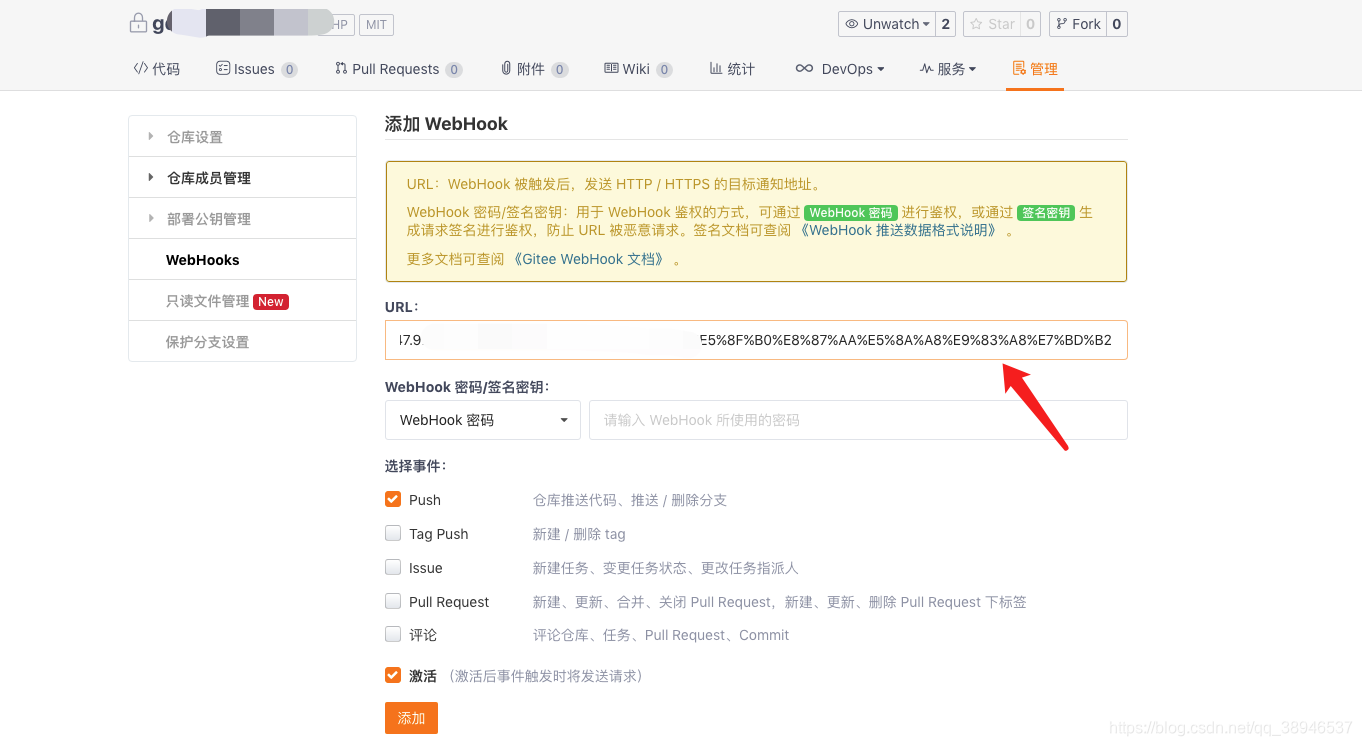Click the MIT license badge

[375, 25]
